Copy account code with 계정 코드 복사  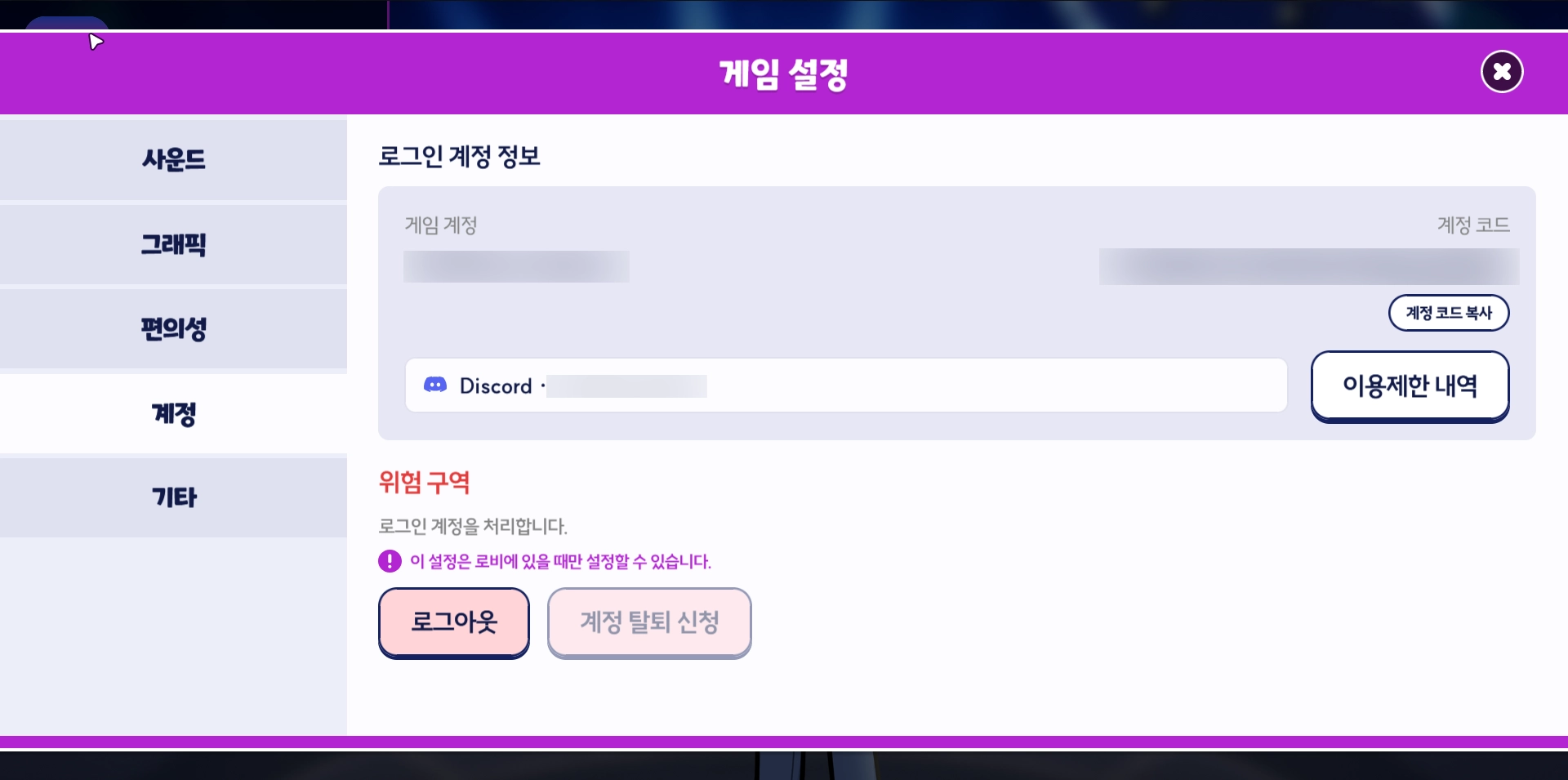pos(1449,313)
